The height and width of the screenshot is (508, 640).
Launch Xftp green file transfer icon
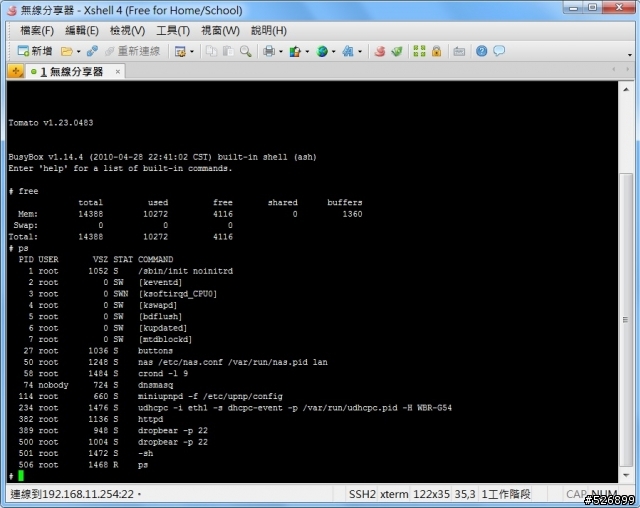397,51
